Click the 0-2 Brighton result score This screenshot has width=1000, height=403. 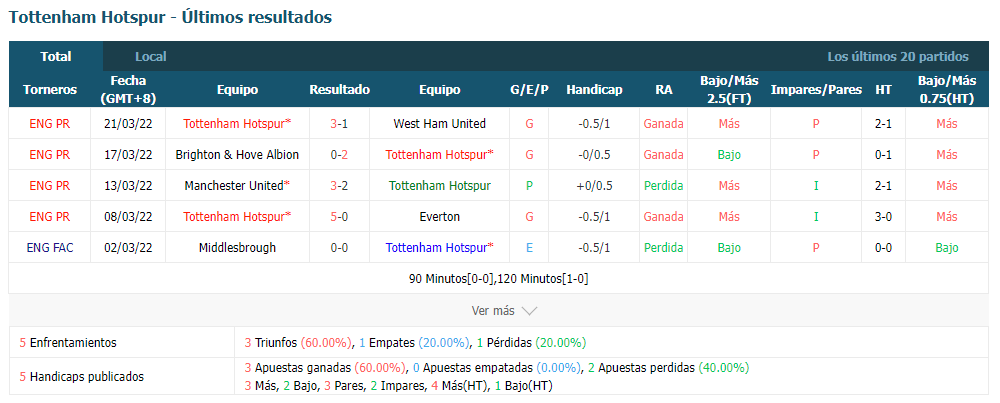(339, 154)
